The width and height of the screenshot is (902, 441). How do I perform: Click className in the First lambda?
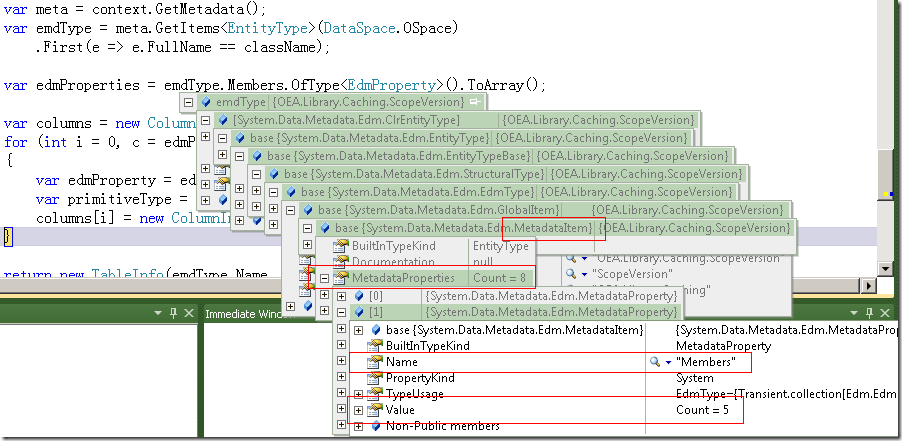(x=281, y=47)
